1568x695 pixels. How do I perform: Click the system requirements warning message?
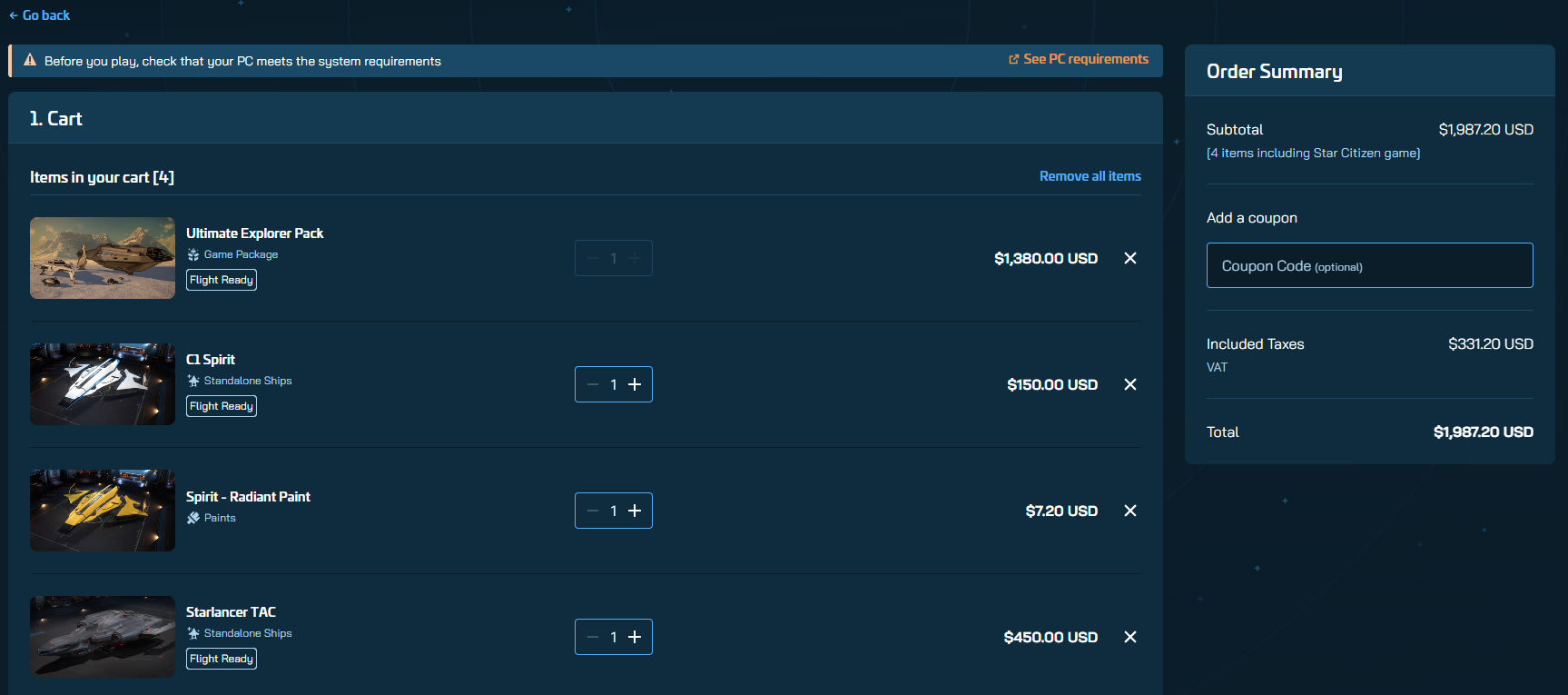(x=242, y=61)
